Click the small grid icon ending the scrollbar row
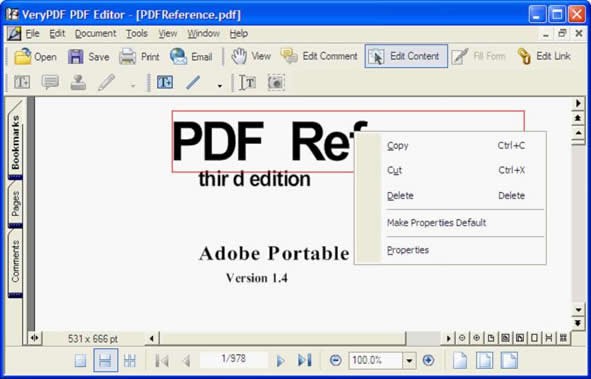Image resolution: width=591 pixels, height=379 pixels. (x=563, y=338)
